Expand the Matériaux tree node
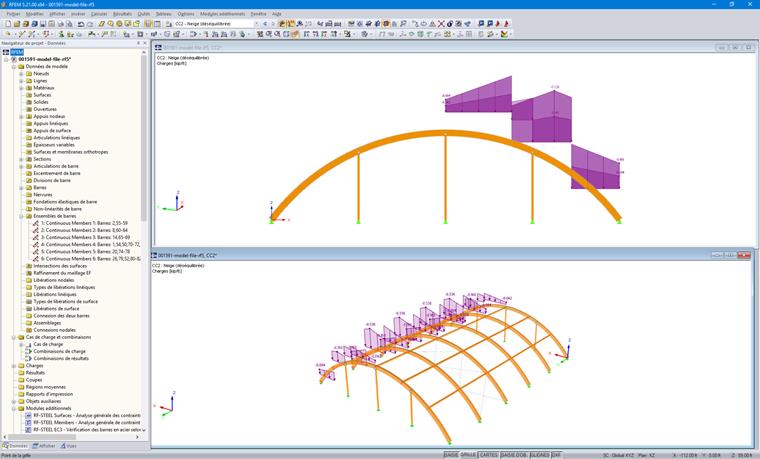This screenshot has width=760, height=459. click(x=21, y=88)
